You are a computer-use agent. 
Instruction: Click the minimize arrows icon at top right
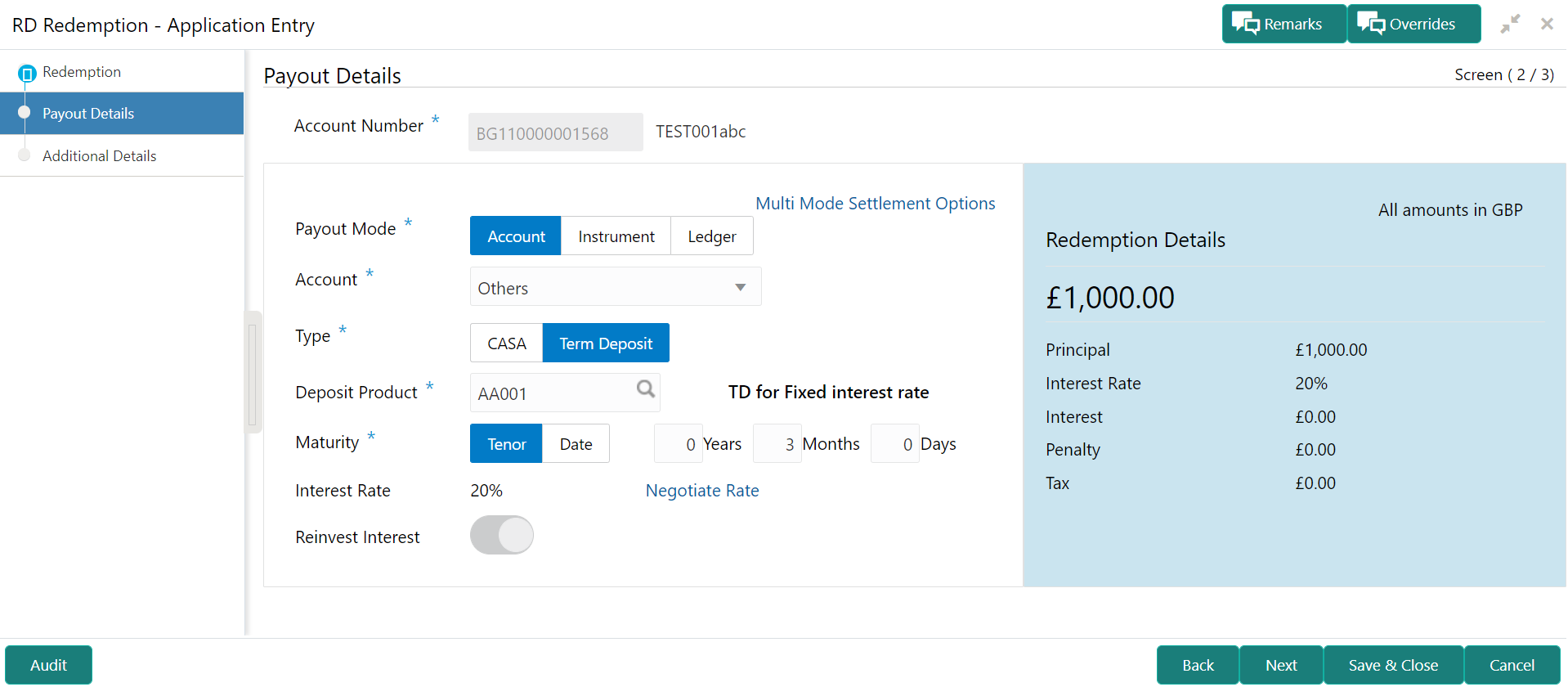pyautogui.click(x=1510, y=24)
